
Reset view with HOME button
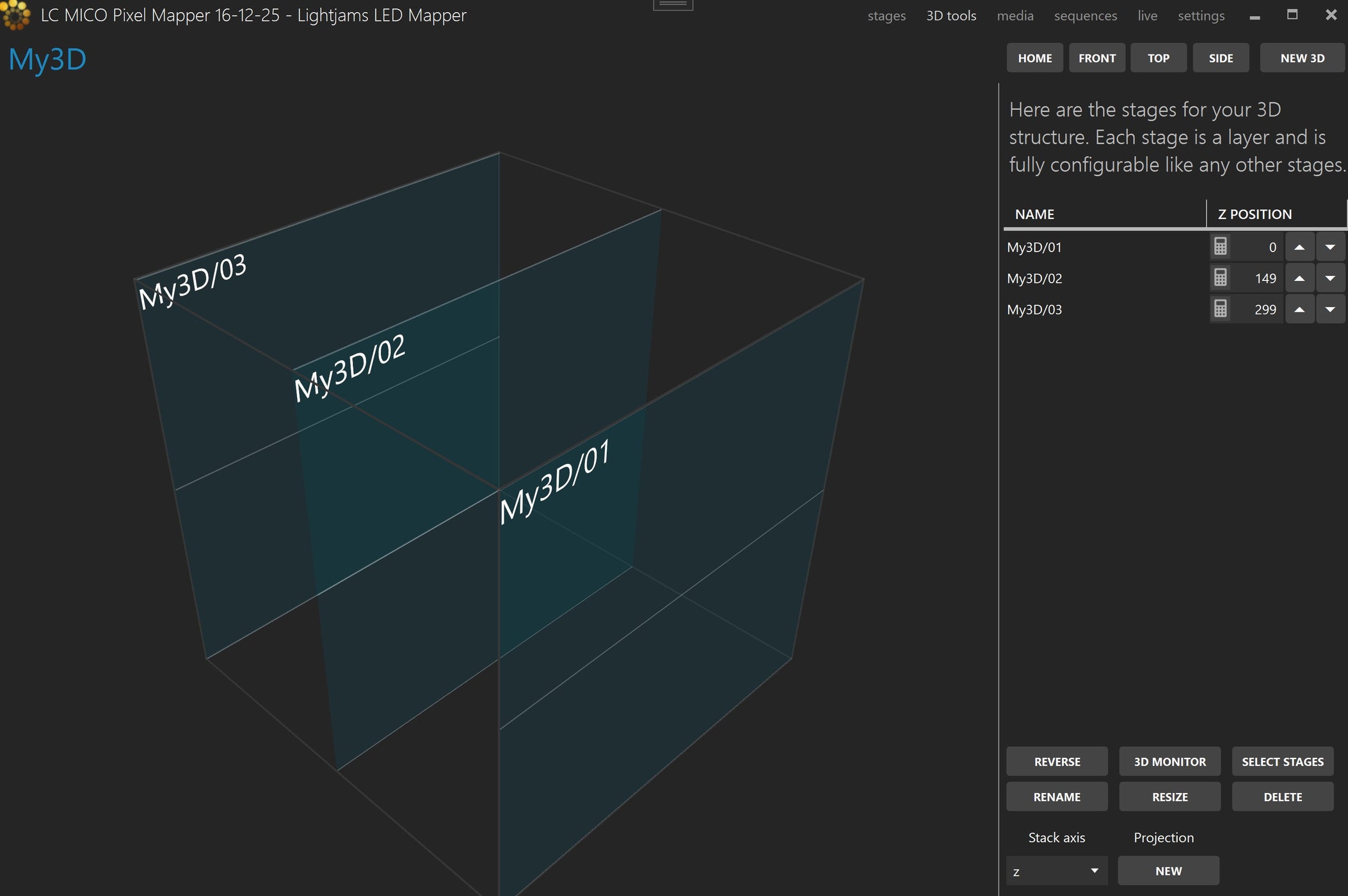pyautogui.click(x=1034, y=58)
